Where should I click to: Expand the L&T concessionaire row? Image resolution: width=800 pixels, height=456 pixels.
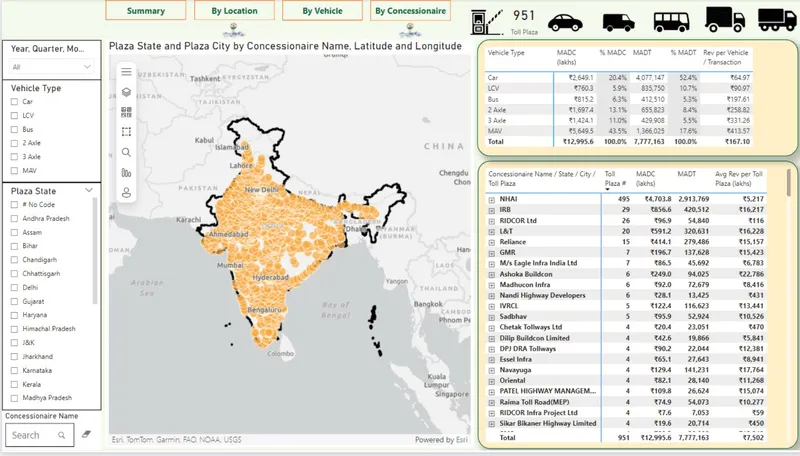pyautogui.click(x=491, y=232)
